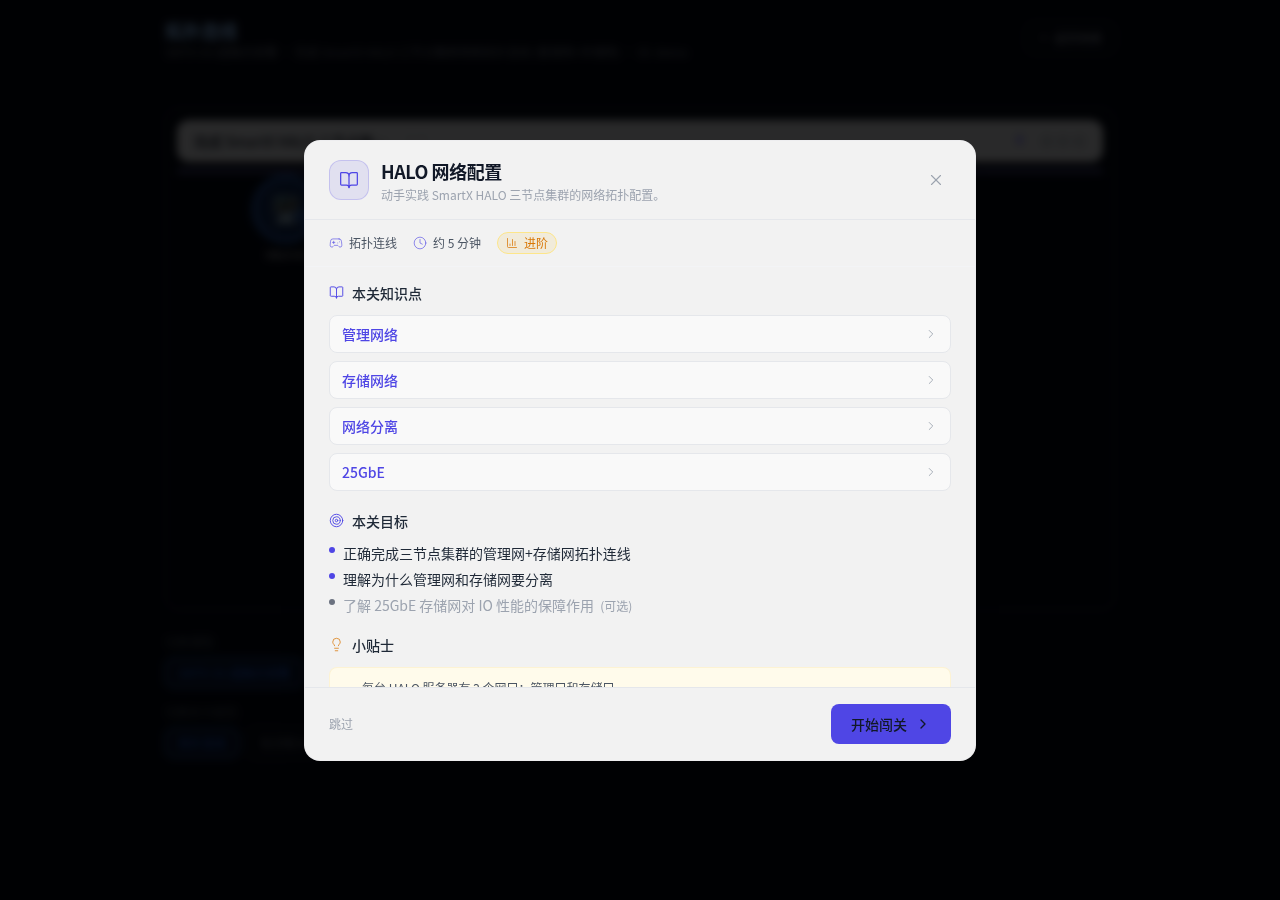Click the lightbulb icon next to 小贴士
The height and width of the screenshot is (900, 1280).
coord(337,645)
